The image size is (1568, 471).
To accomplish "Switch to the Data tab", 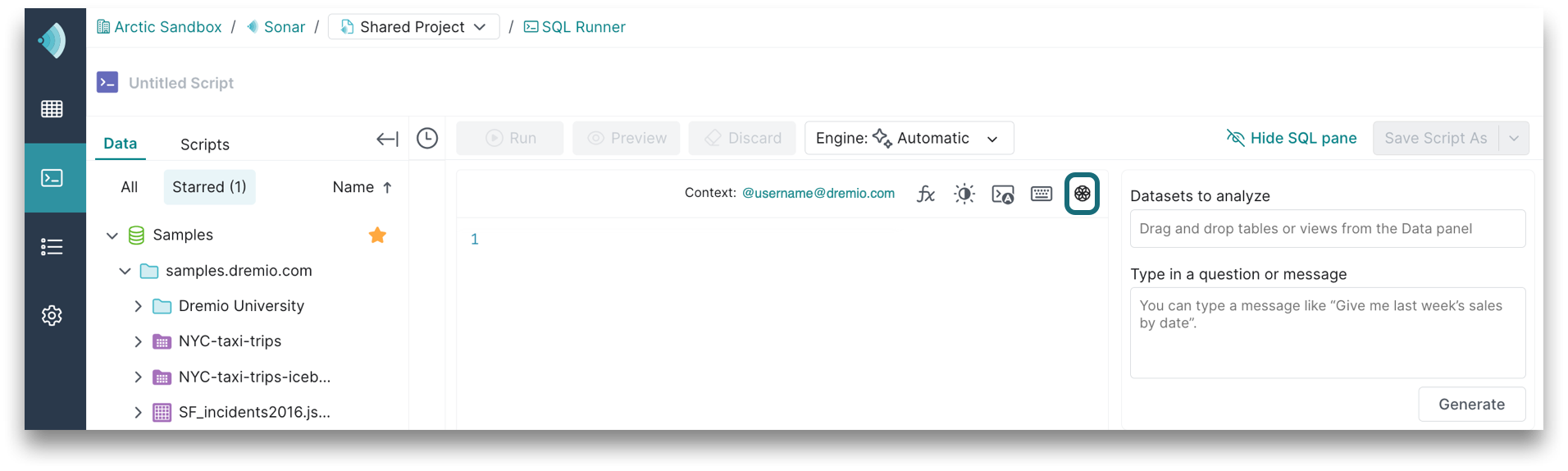I will pos(121,144).
